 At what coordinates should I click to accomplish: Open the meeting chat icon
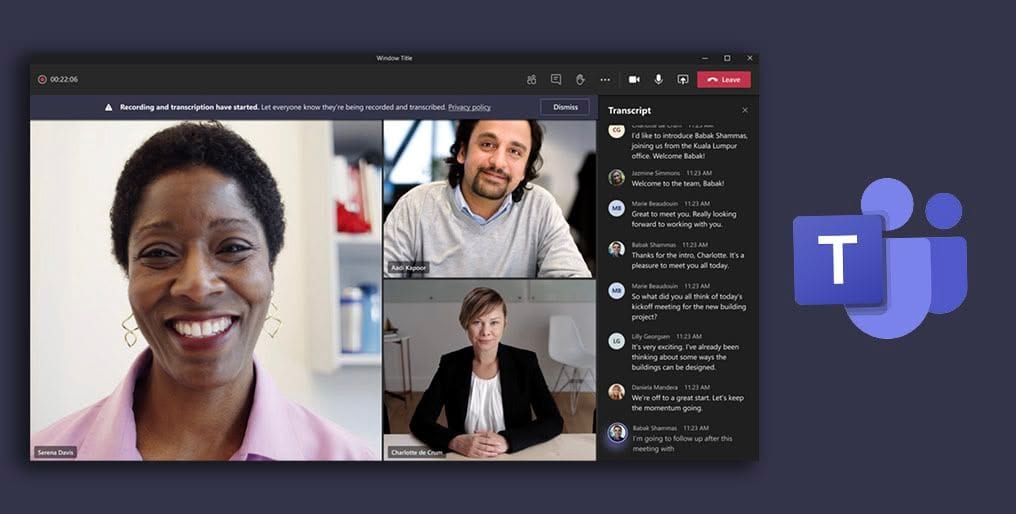coord(556,79)
